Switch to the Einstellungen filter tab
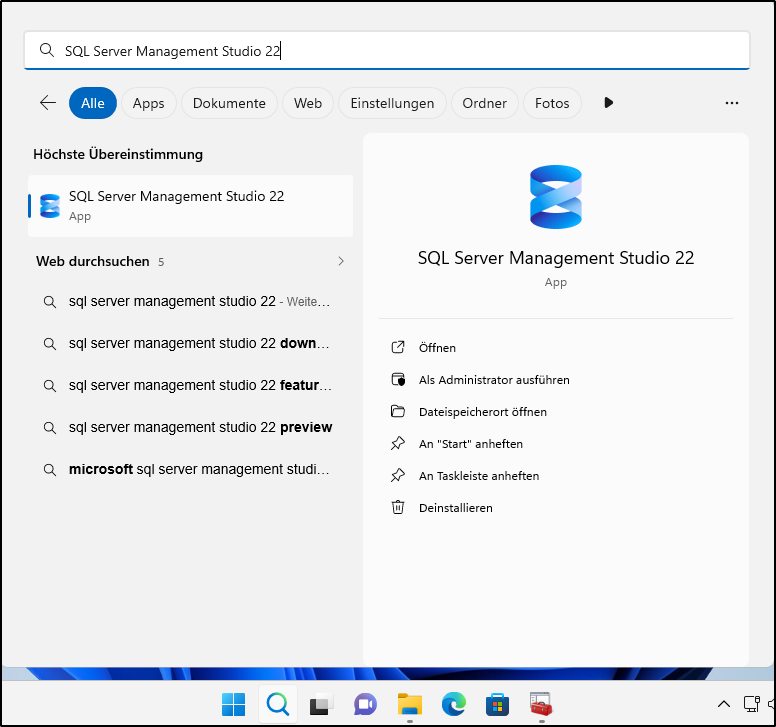The image size is (776, 727). point(392,103)
